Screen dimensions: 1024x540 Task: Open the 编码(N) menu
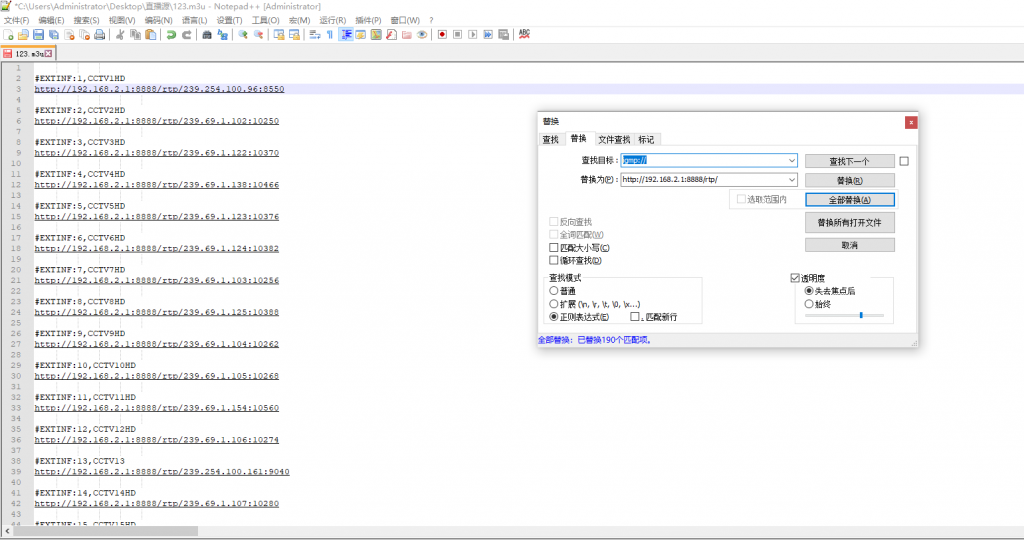coord(158,20)
